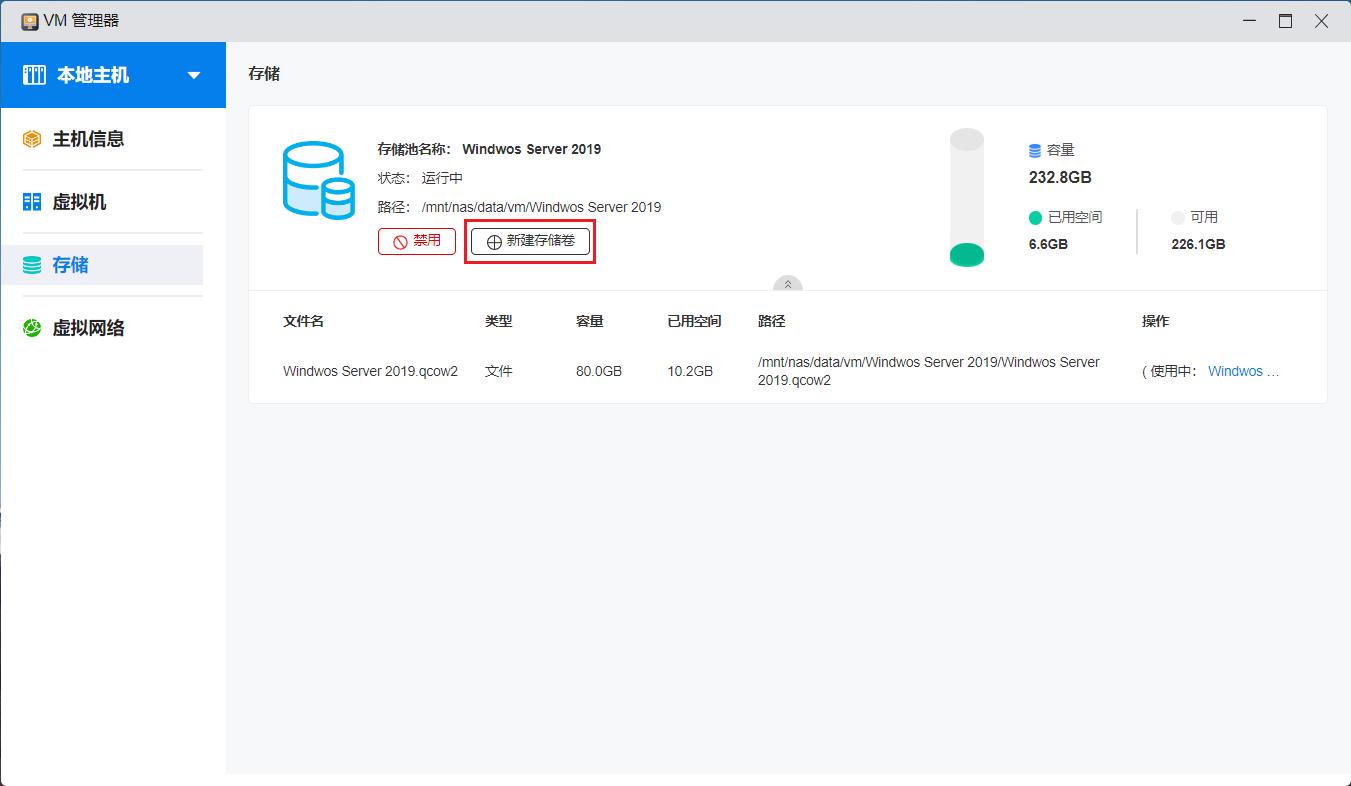Screen dimensions: 1351x786
Task: Open the Windwos virtual machine link
Action: [1244, 371]
